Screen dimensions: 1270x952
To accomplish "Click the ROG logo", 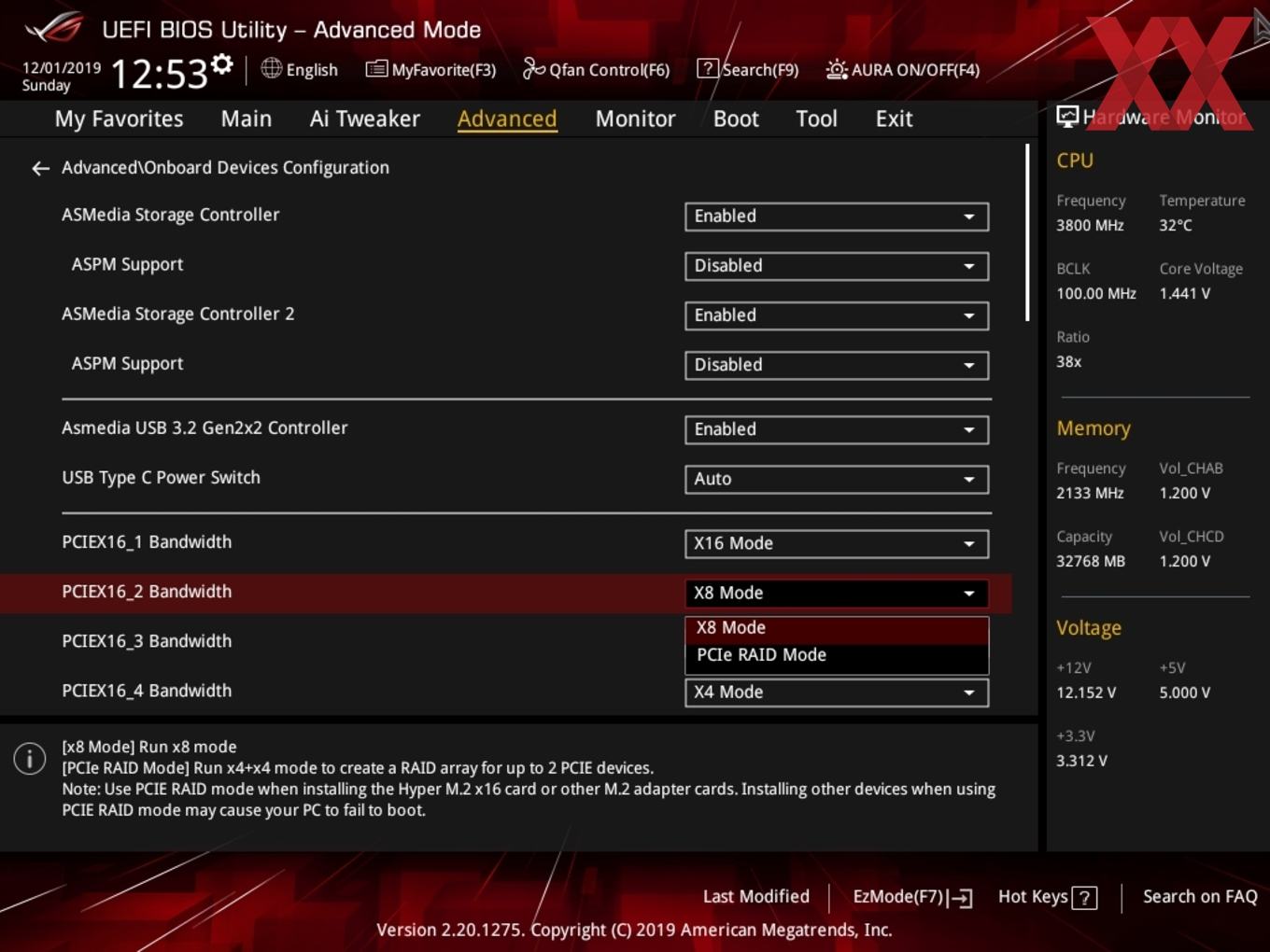I will click(x=54, y=28).
